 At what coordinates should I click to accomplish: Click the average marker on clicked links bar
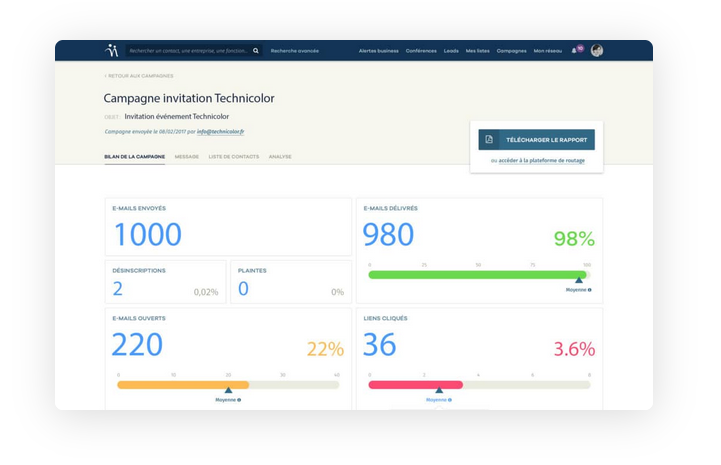tap(439, 390)
